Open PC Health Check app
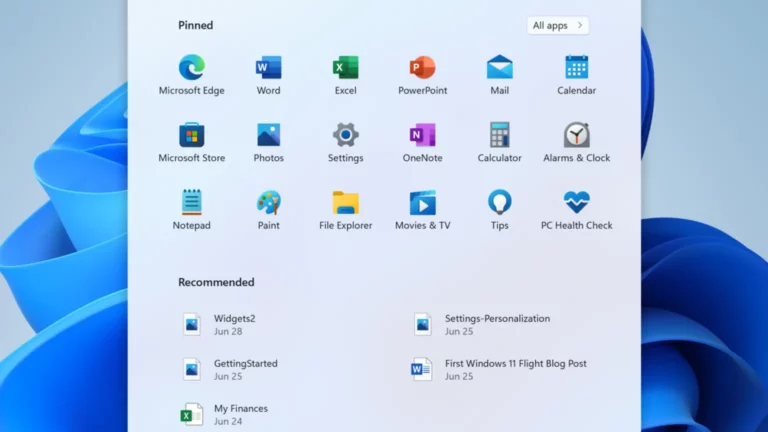Viewport: 768px width, 432px height. [x=576, y=210]
